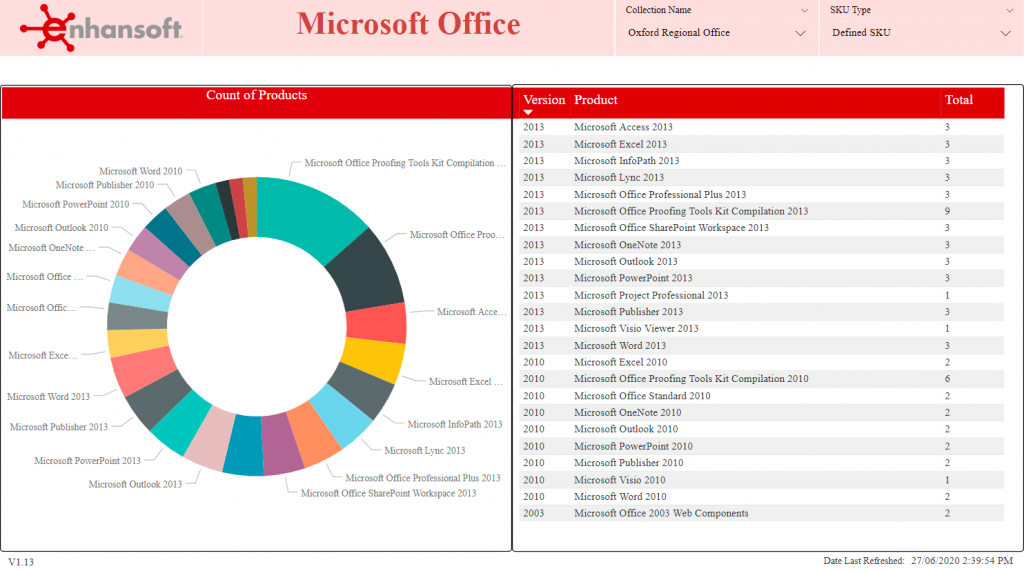The width and height of the screenshot is (1024, 573).
Task: Click the Microsoft PowerPoint 2010 chart label
Action: pyautogui.click(x=76, y=205)
